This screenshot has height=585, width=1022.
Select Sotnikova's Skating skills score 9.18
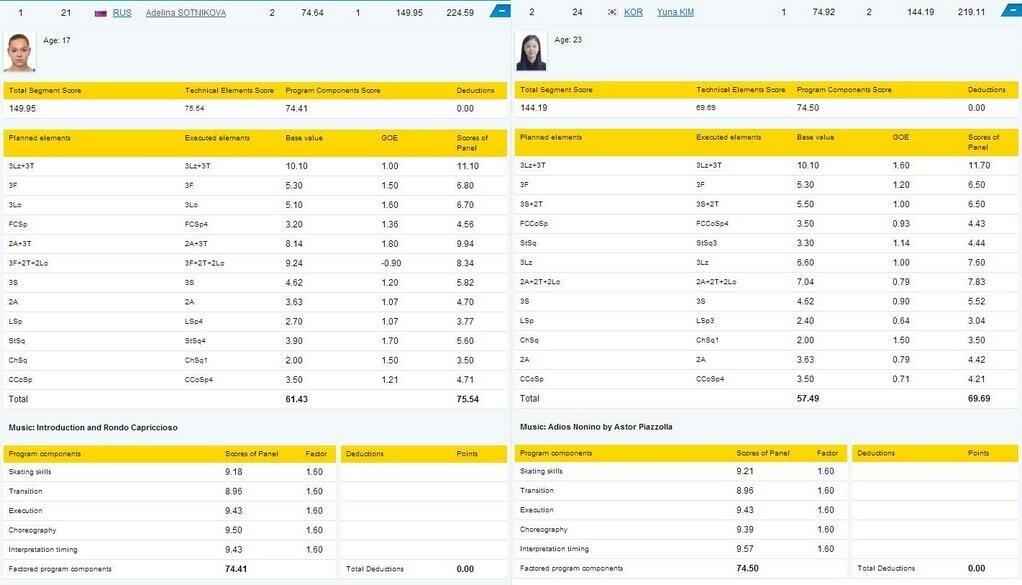[x=234, y=472]
